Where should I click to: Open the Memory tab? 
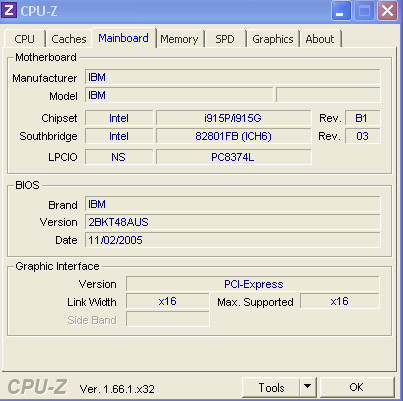[x=179, y=39]
